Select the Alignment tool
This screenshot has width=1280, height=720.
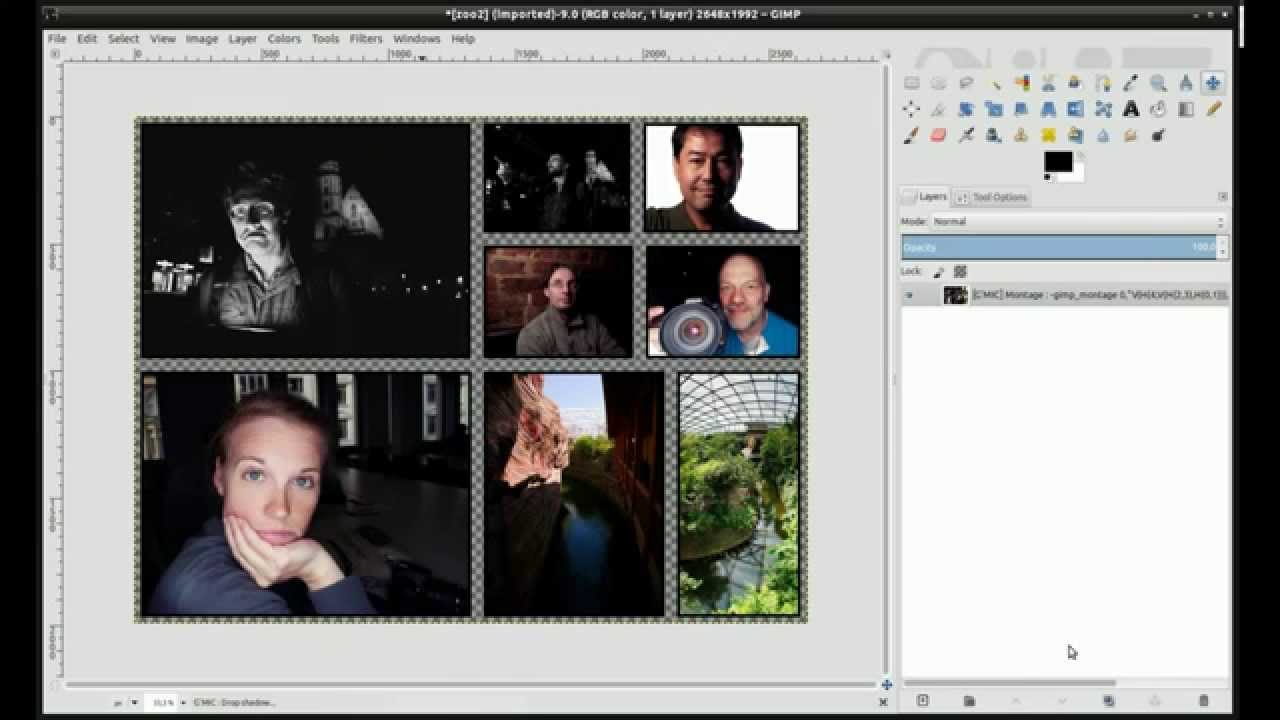coord(911,109)
